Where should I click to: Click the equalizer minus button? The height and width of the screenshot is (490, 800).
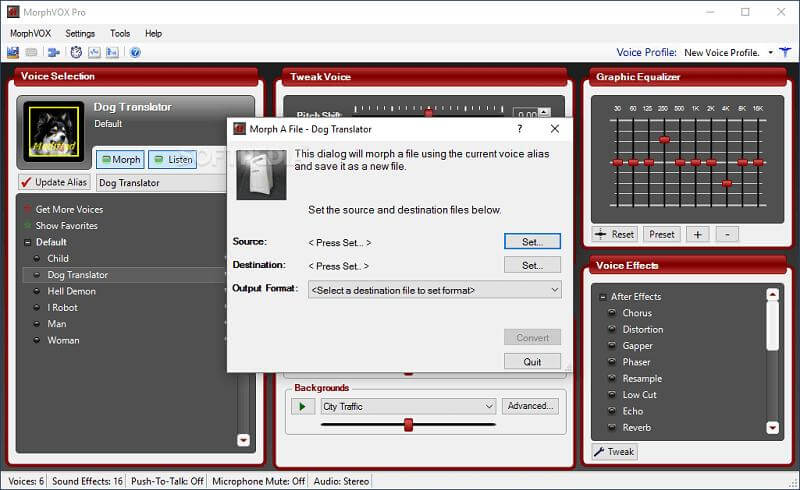coord(728,234)
